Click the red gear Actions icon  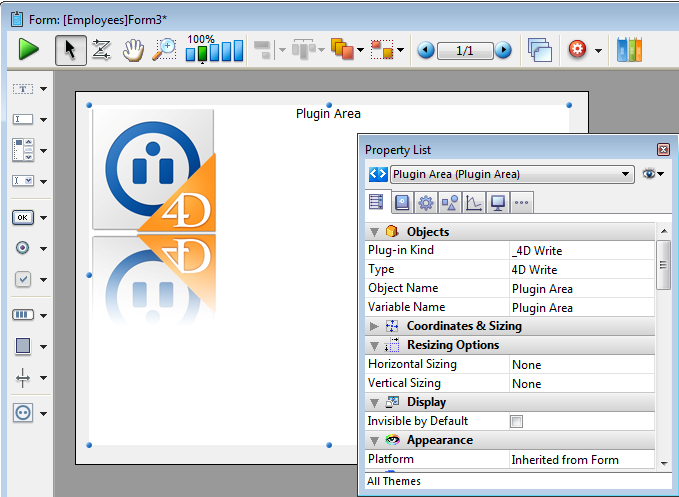pos(577,50)
